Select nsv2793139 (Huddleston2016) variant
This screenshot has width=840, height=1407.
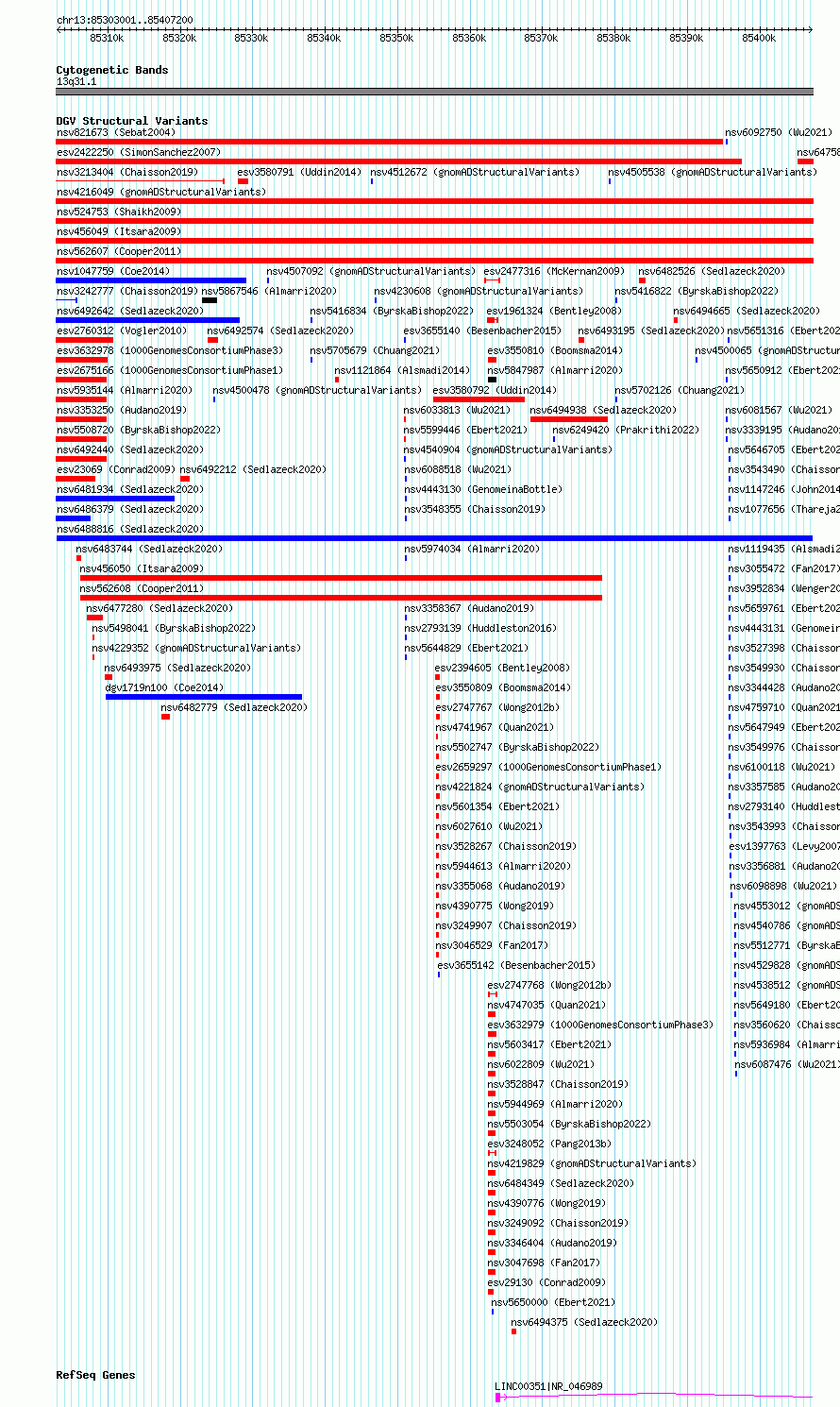tap(480, 628)
